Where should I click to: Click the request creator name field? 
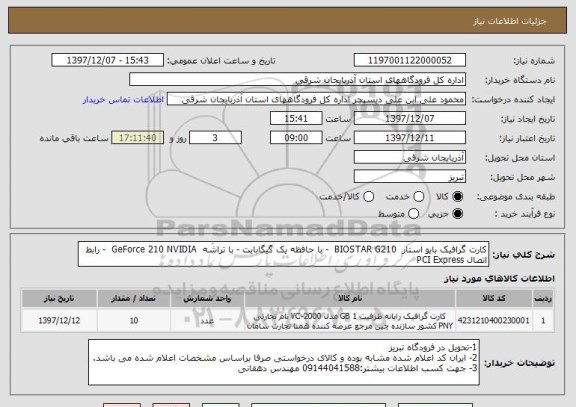click(x=316, y=99)
